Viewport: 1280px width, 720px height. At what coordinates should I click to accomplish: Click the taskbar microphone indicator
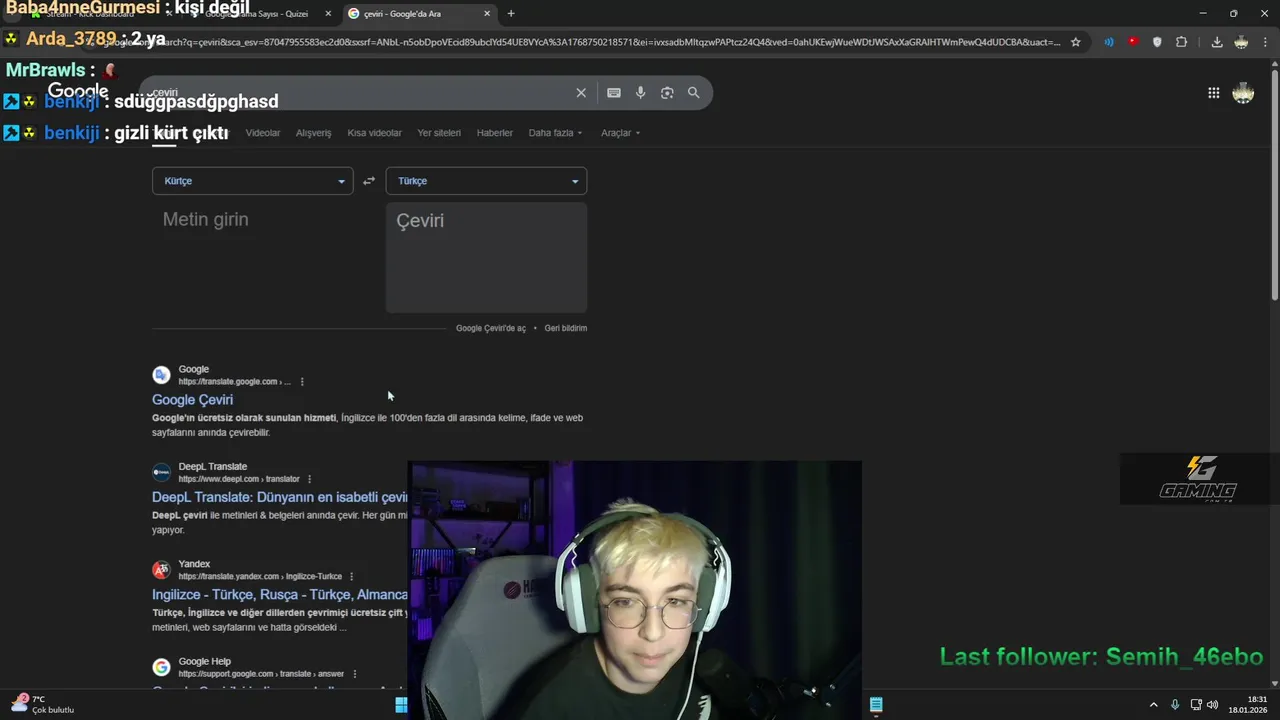(1175, 705)
